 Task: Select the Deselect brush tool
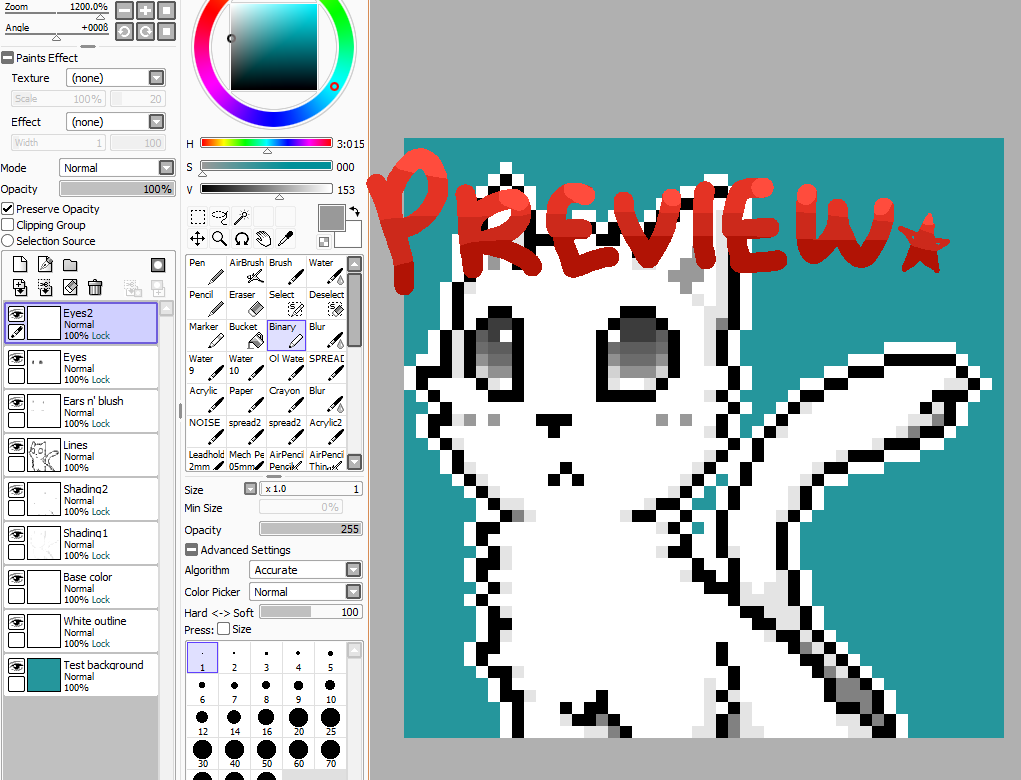pyautogui.click(x=326, y=303)
